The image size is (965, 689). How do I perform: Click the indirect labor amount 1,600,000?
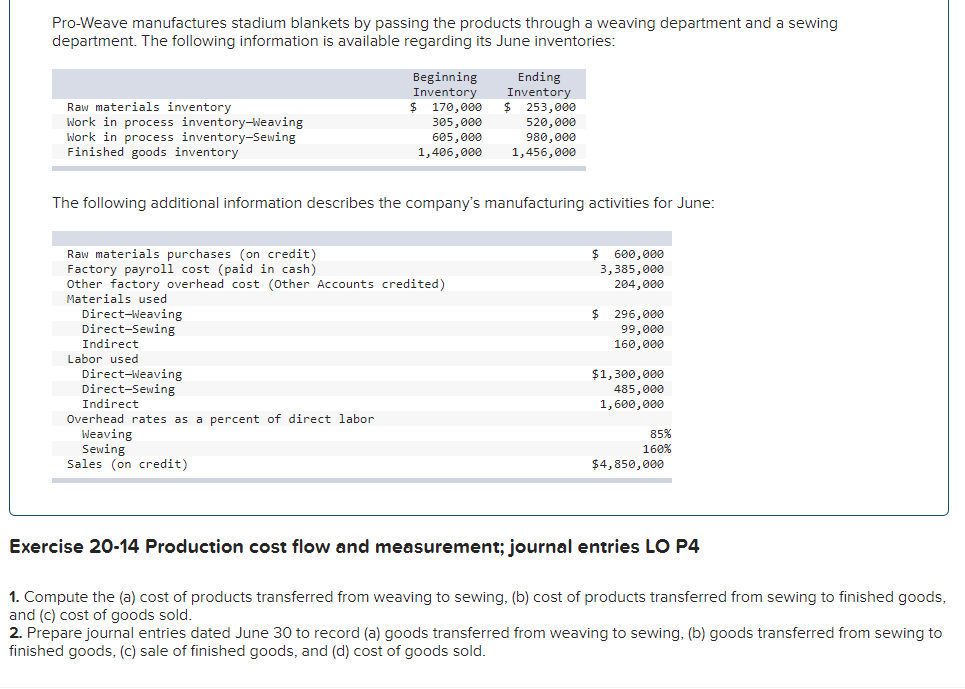[632, 404]
